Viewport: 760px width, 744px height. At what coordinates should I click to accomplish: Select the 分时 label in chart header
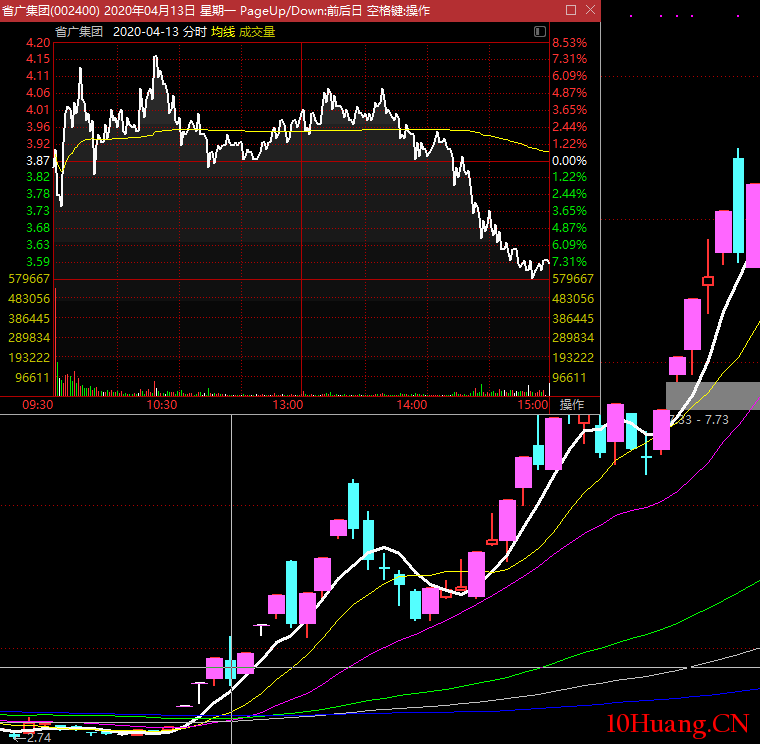pos(194,32)
